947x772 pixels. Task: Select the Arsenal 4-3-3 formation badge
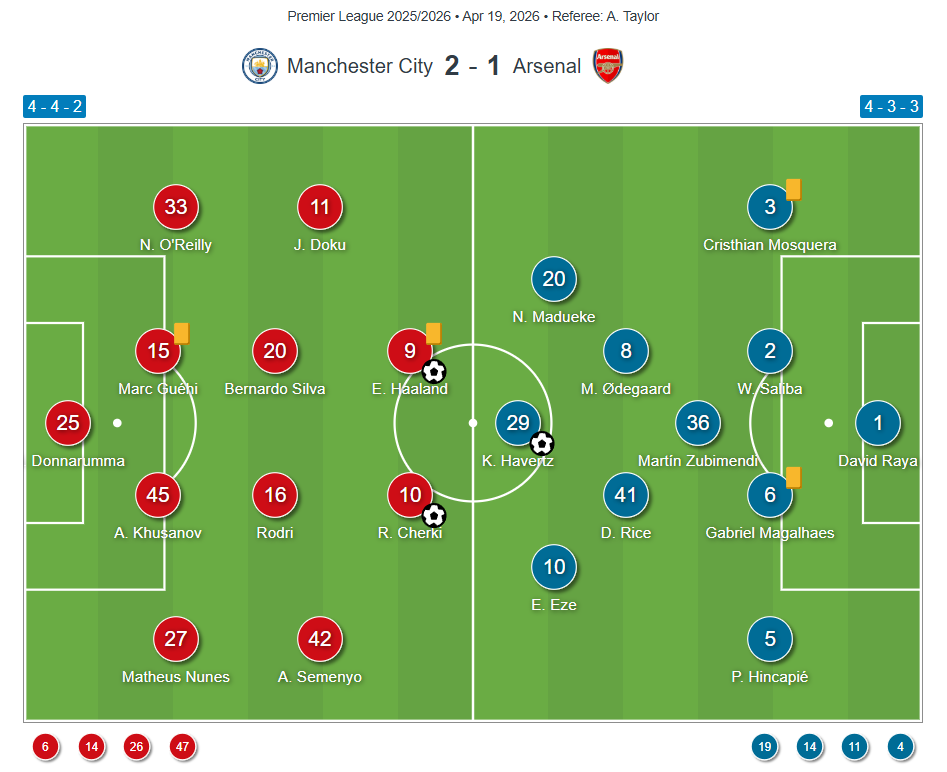point(891,107)
